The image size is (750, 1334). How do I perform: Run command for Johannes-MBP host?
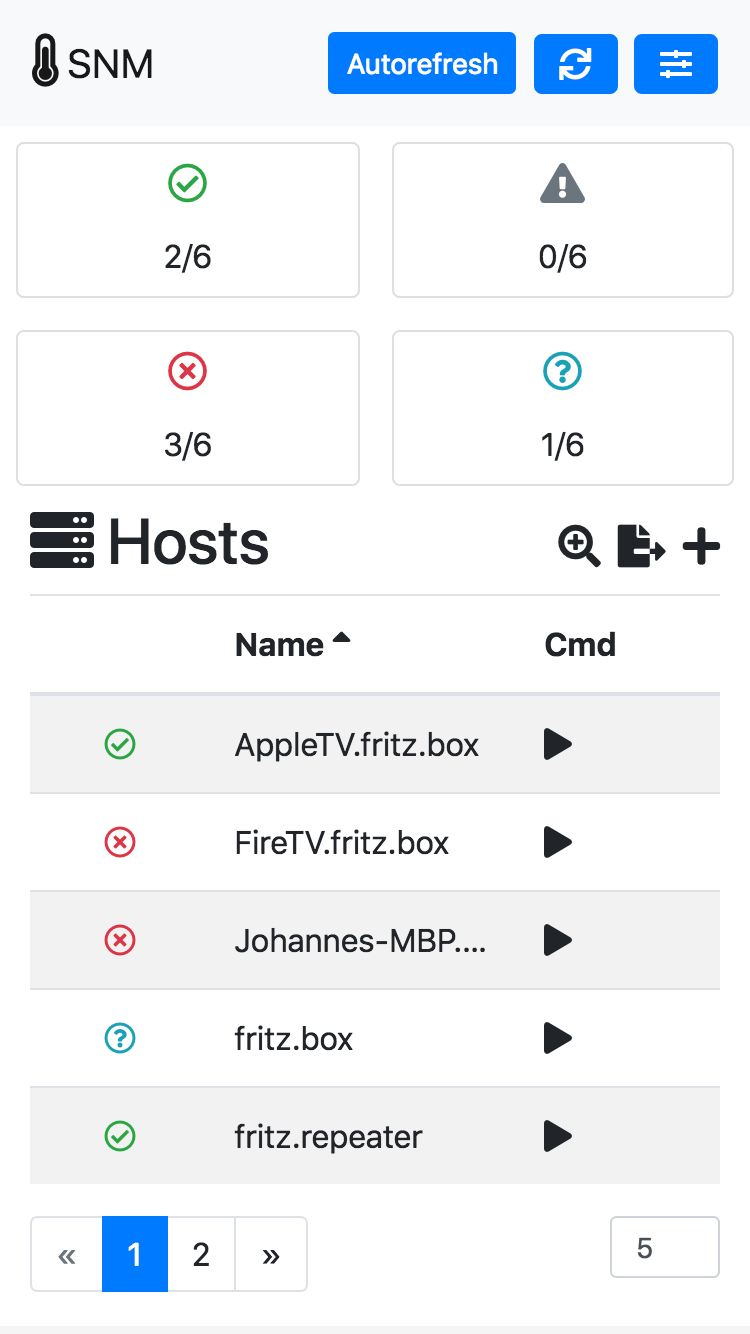coord(557,940)
